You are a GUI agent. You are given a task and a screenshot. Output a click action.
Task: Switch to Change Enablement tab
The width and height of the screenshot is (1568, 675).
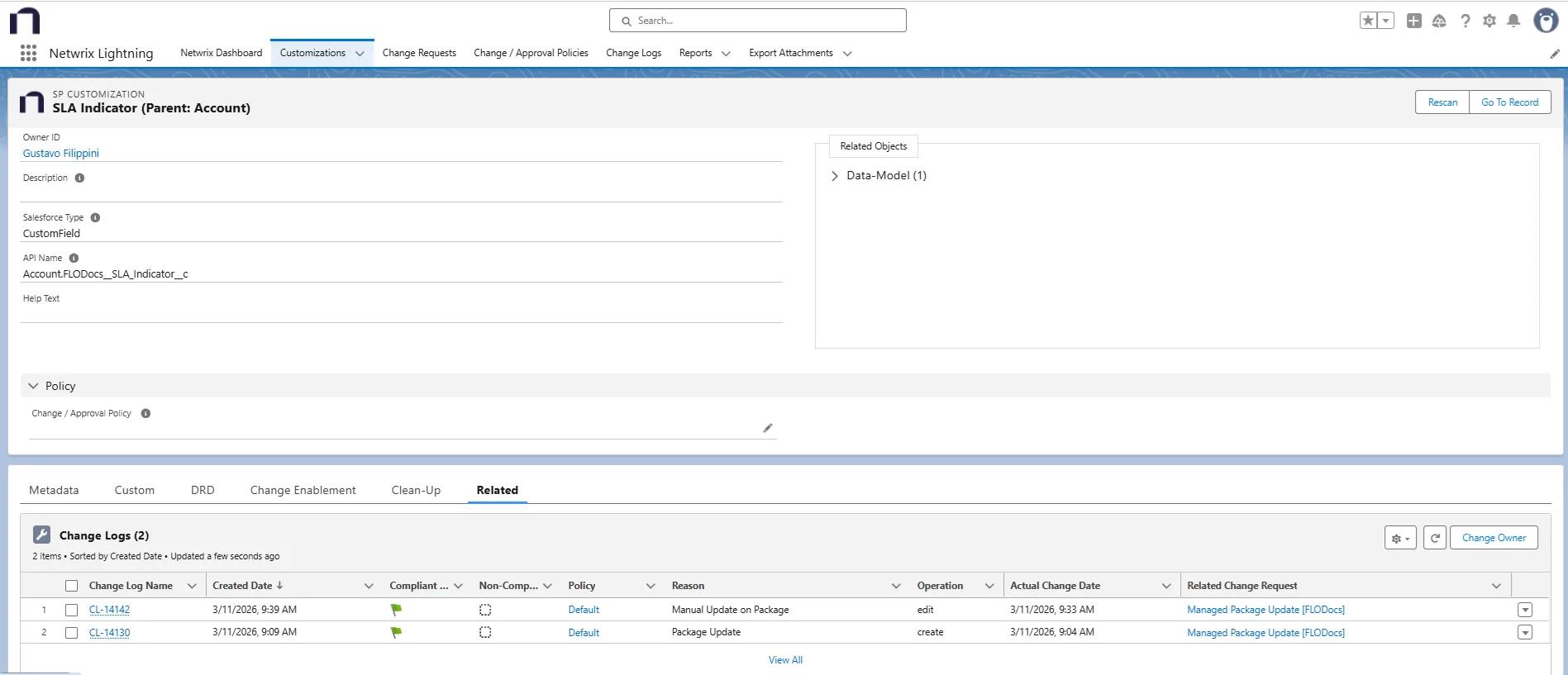303,490
